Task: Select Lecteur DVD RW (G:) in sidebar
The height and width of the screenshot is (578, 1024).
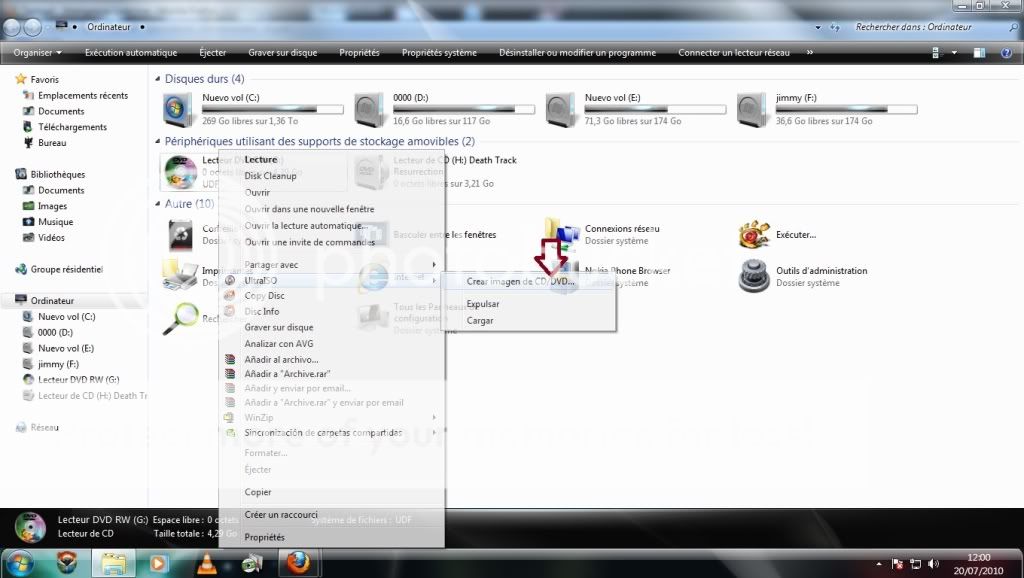Action: (78, 379)
